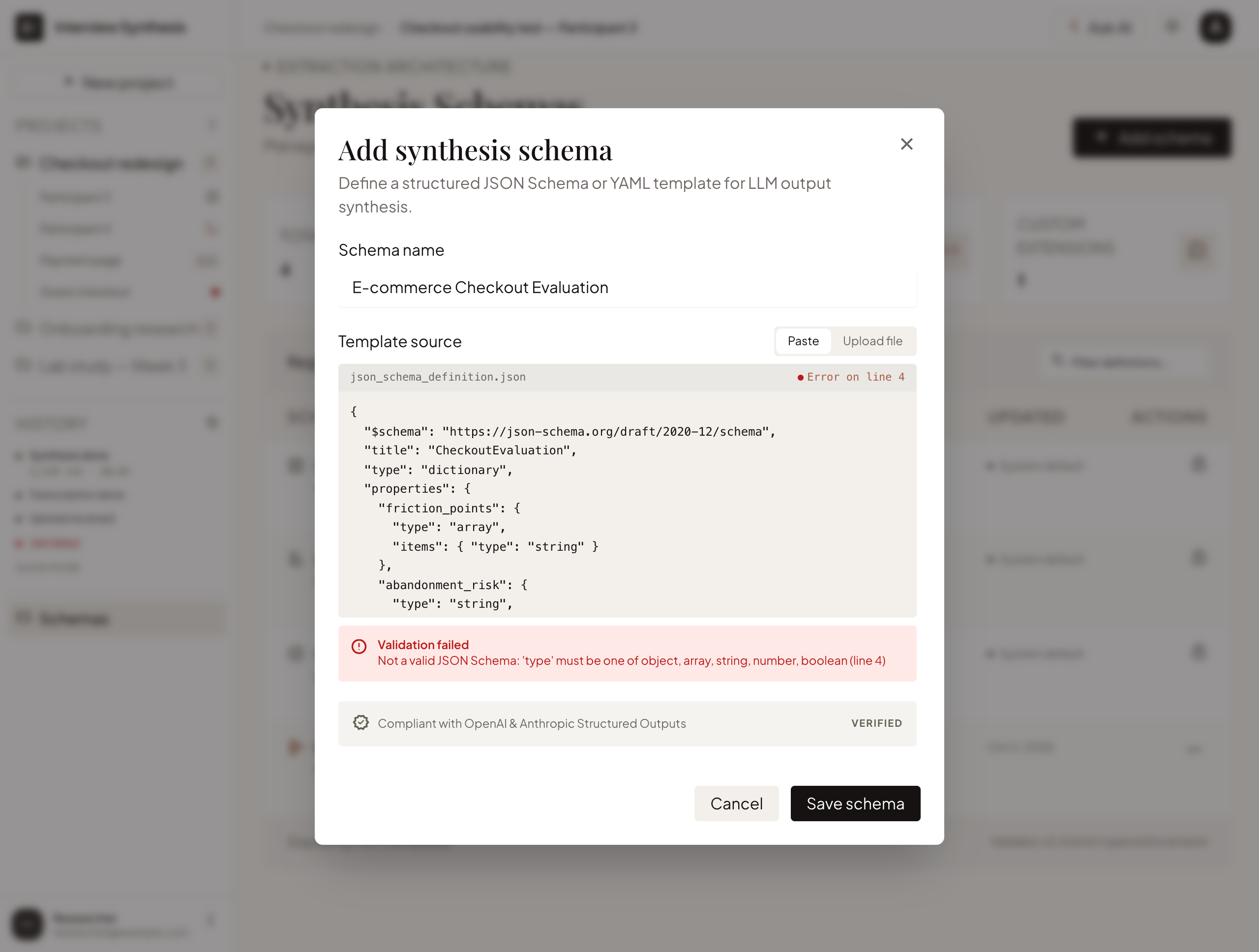Switch to Upload file source
1259x952 pixels.
point(872,341)
